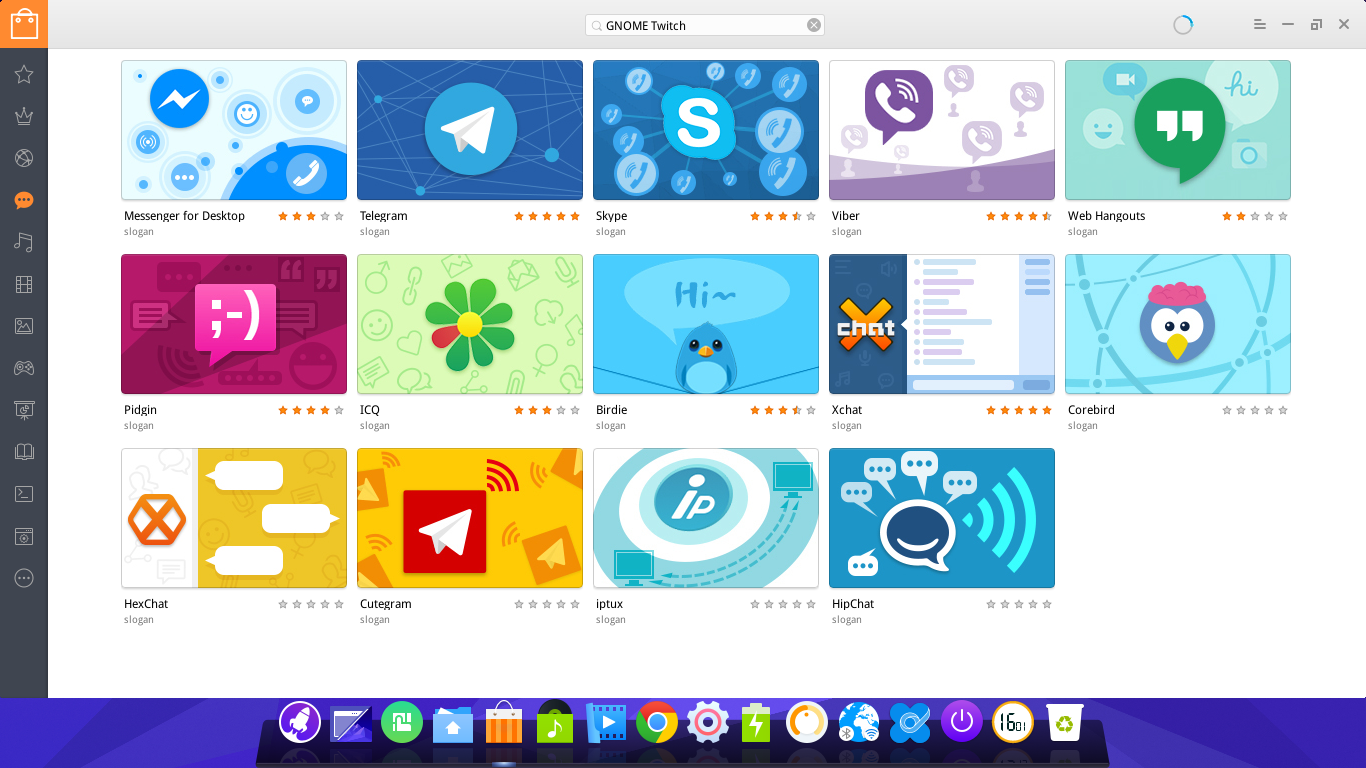Select the Games controller category in sidebar
This screenshot has width=1366, height=768.
(x=24, y=368)
